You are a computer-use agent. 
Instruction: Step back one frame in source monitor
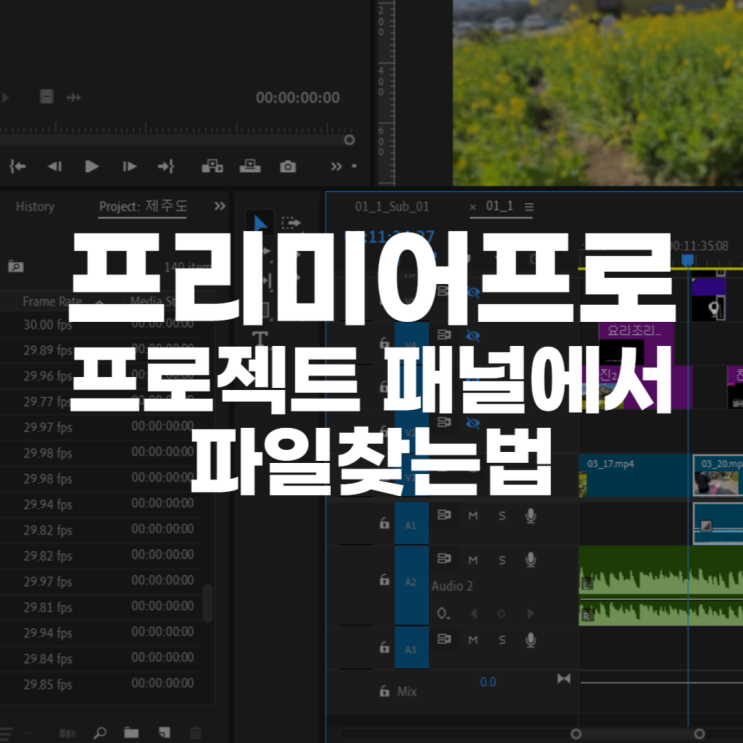(x=55, y=166)
